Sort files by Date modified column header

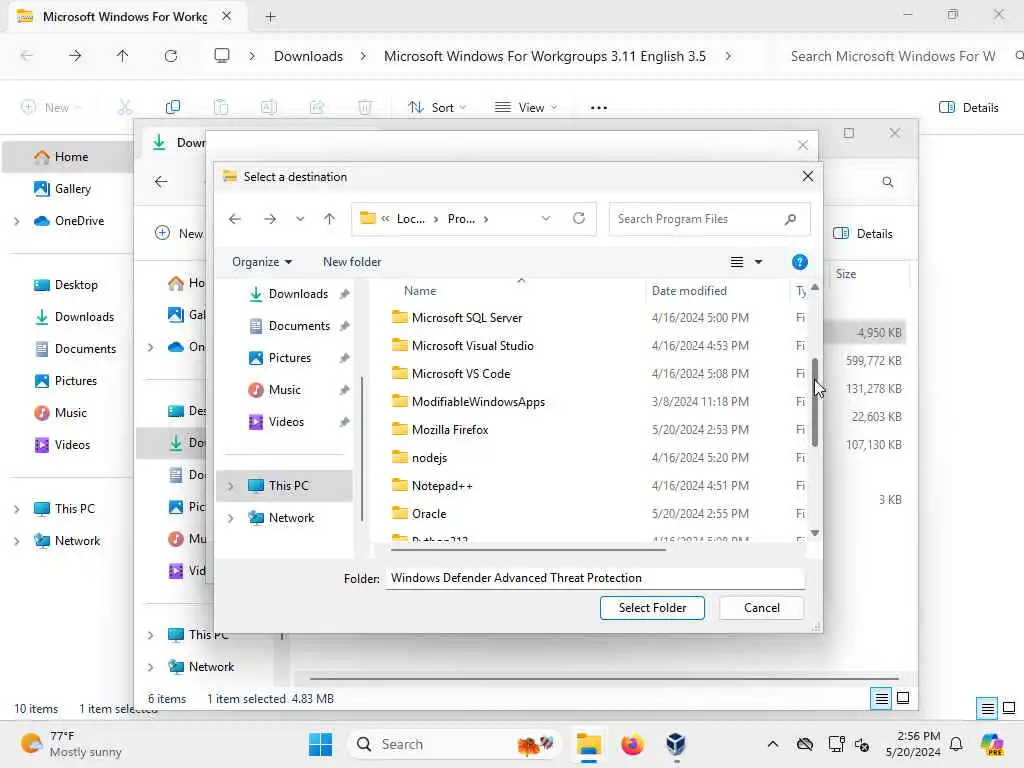click(689, 291)
